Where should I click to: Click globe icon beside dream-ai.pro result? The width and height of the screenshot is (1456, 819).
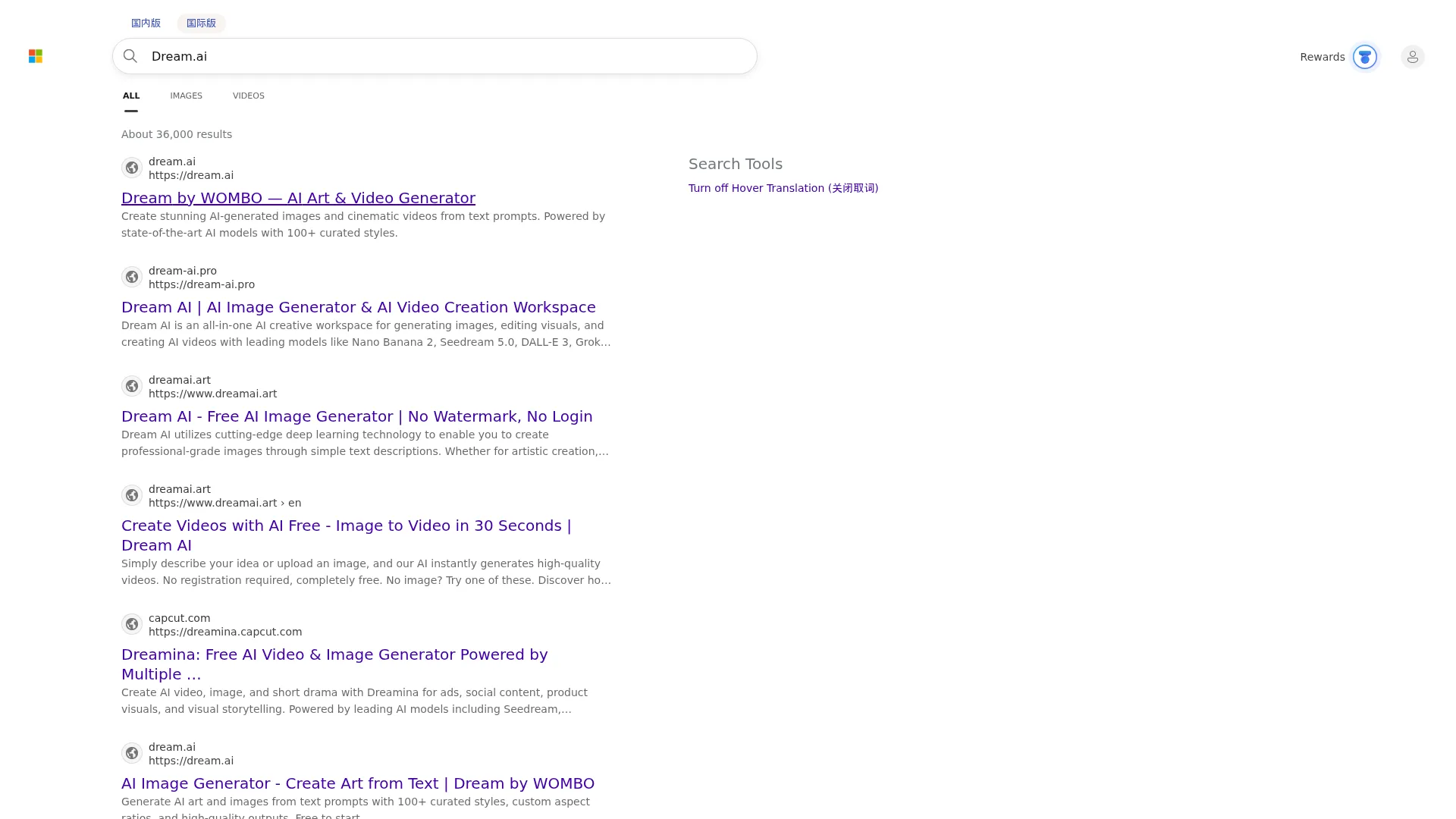(132, 277)
